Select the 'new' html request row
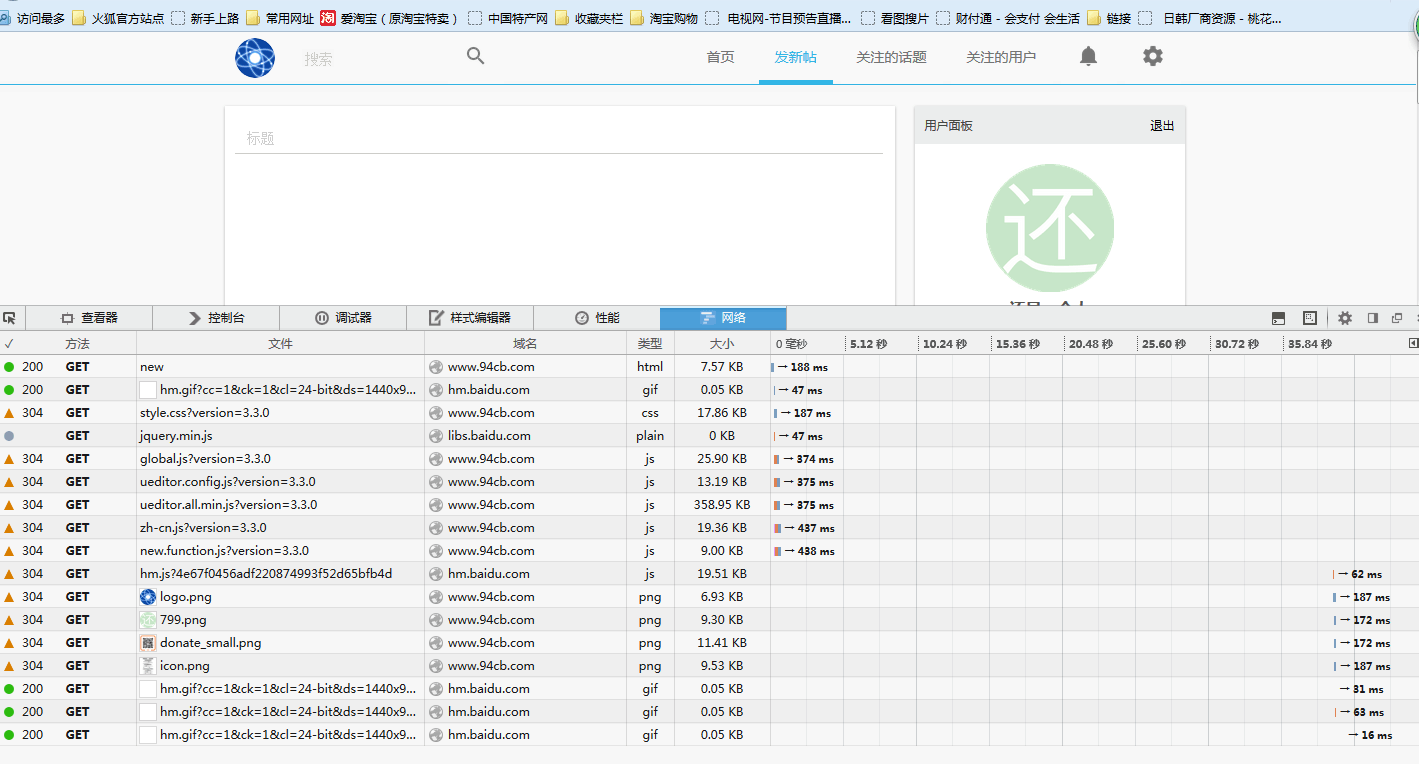The width and height of the screenshot is (1419, 764). point(709,367)
